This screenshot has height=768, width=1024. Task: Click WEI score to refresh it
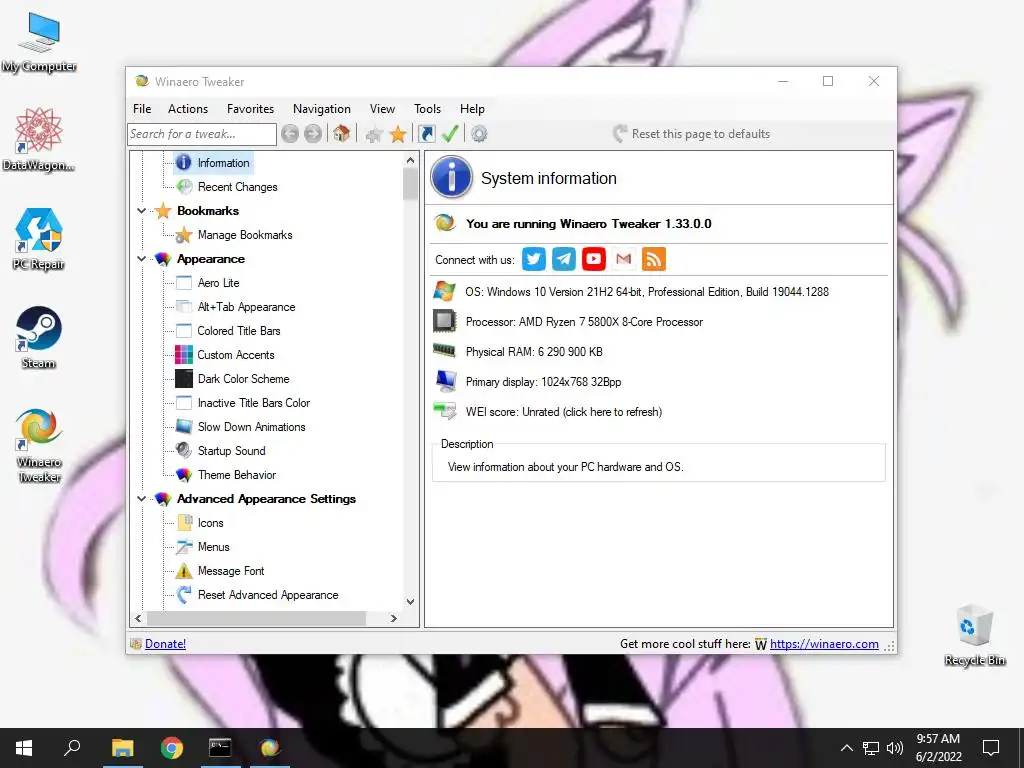(x=564, y=412)
